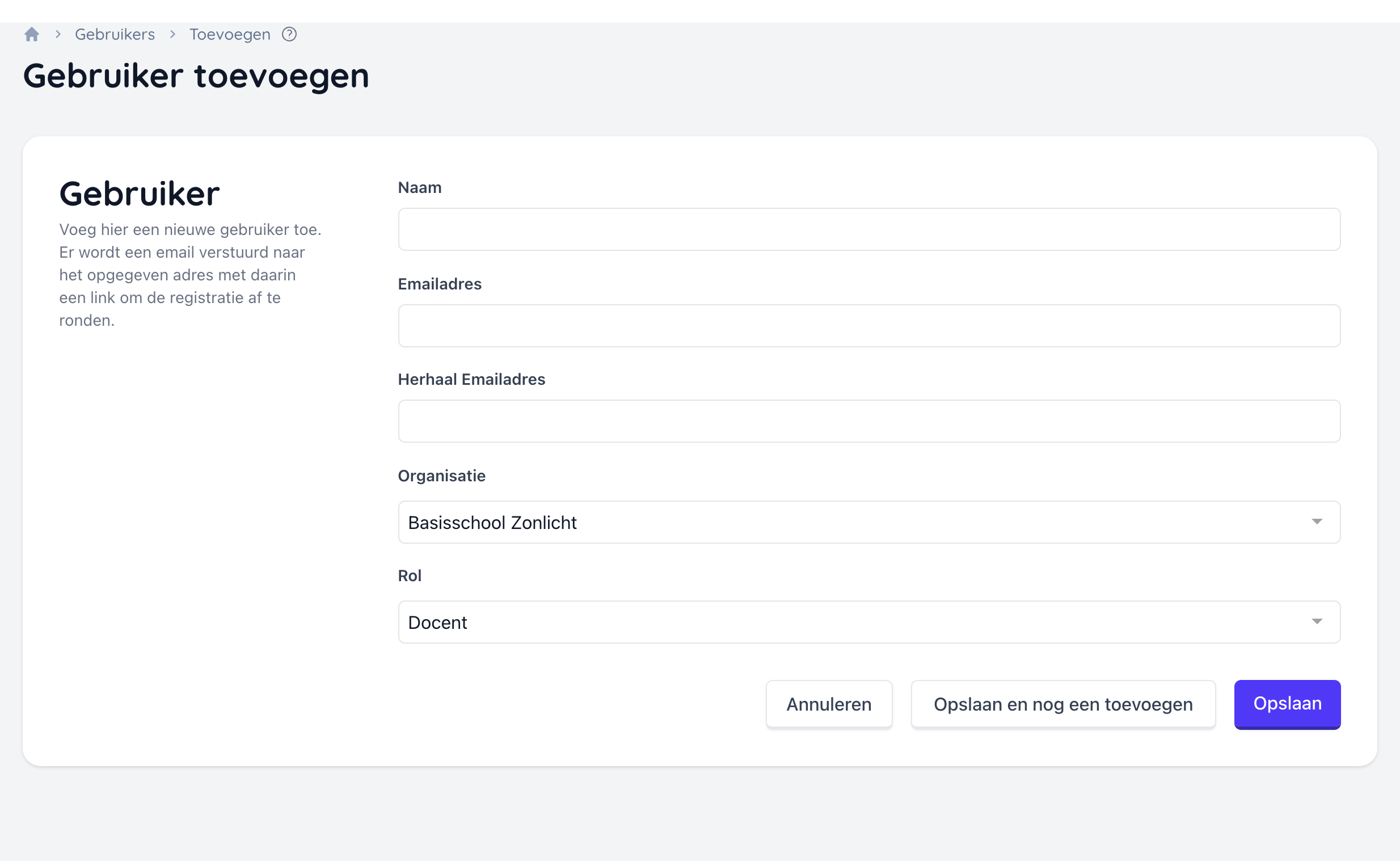This screenshot has width=1400, height=861.
Task: Save the user with the Opslaan button
Action: coord(1287,704)
